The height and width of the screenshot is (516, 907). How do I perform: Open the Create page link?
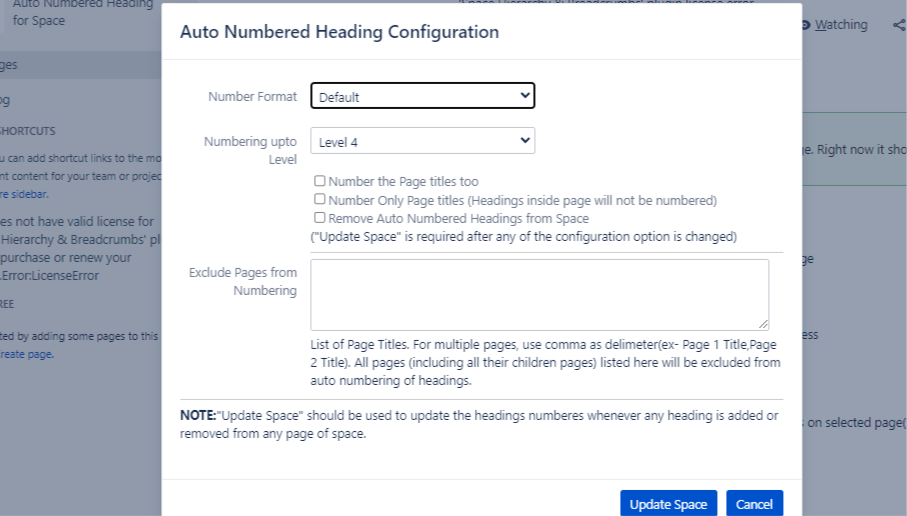(x=27, y=354)
